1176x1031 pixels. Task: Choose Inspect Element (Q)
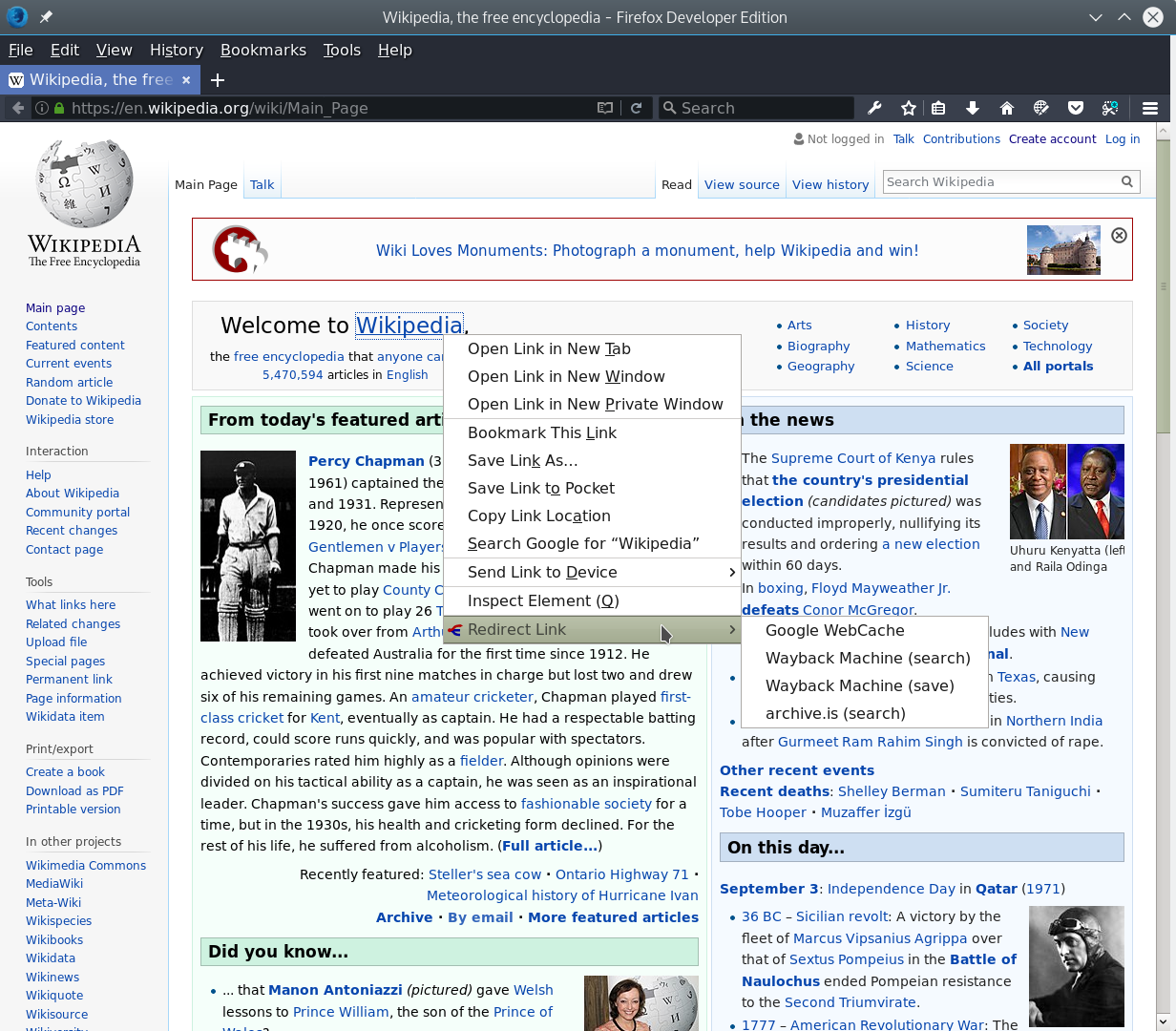click(592, 600)
